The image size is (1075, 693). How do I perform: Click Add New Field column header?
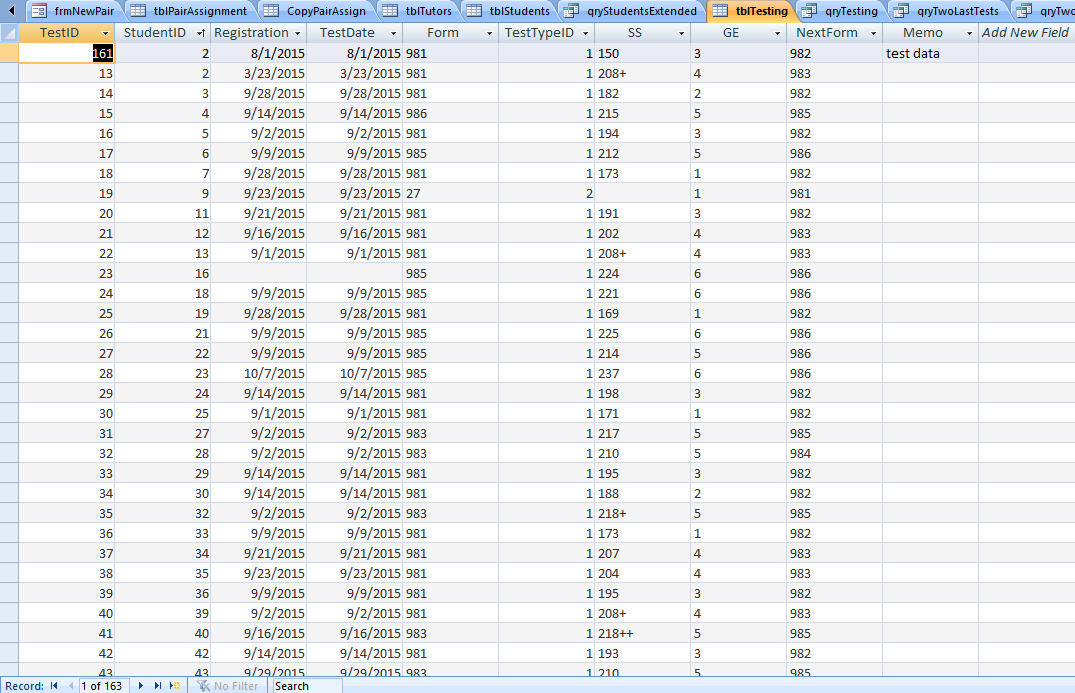click(x=1026, y=32)
